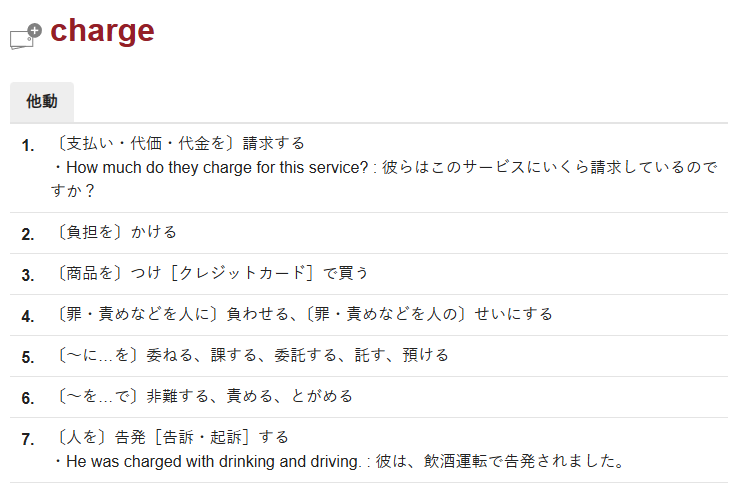Click definition 6 '非難する、責める' text
The image size is (729, 485).
pyautogui.click(x=203, y=396)
